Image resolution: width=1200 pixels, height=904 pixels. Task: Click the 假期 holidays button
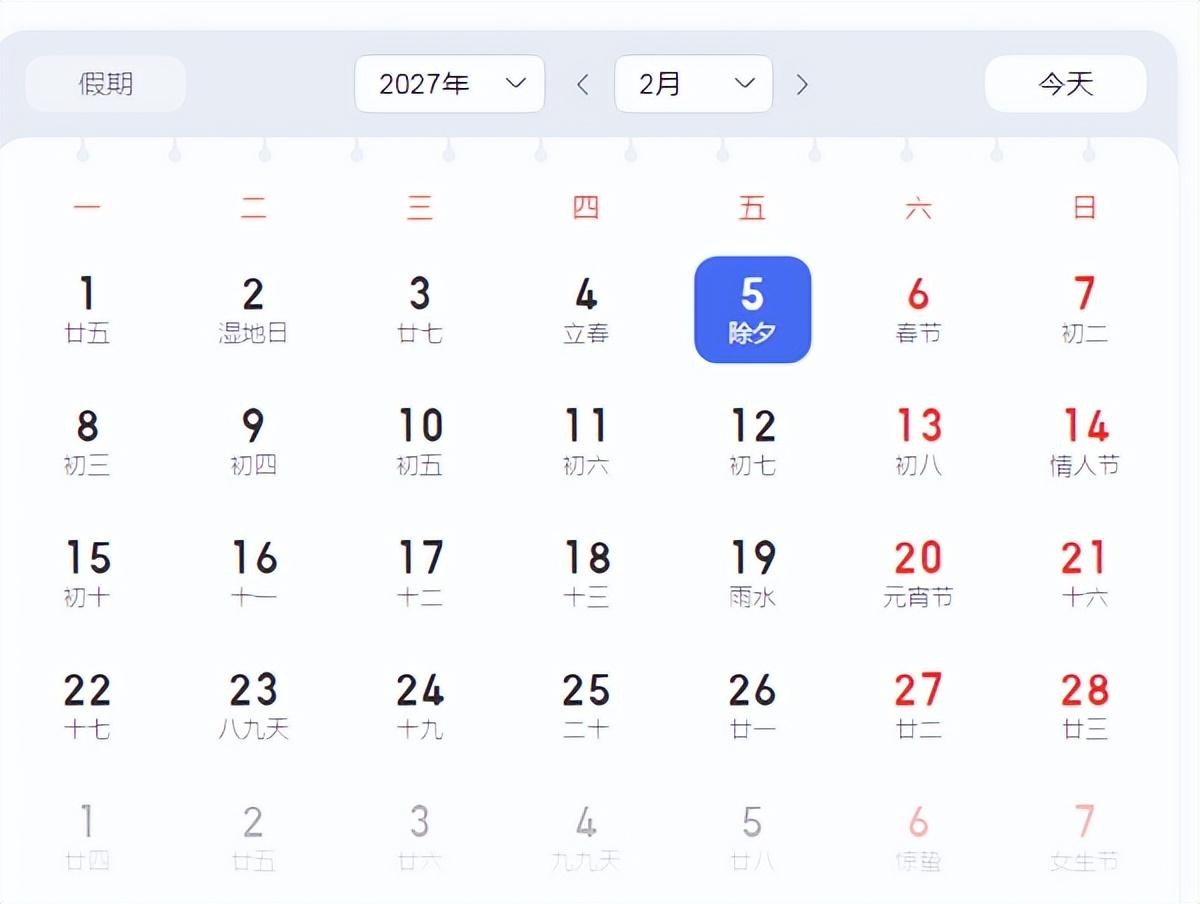coord(106,84)
